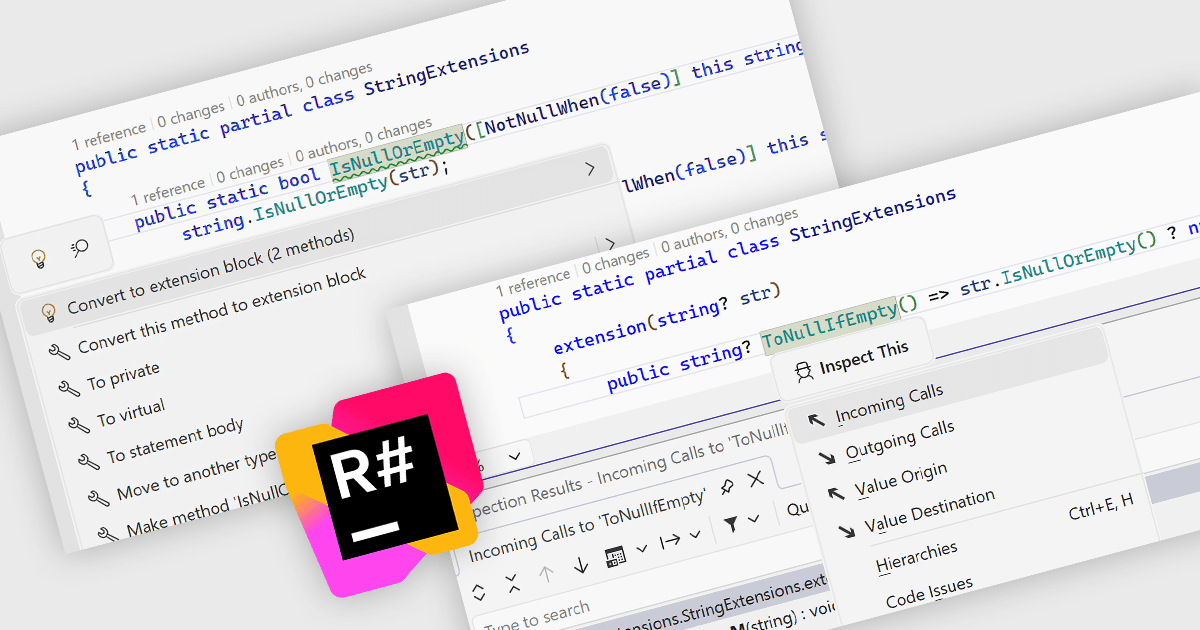The width and height of the screenshot is (1200, 630).
Task: Click the Inspect This button
Action: [851, 358]
